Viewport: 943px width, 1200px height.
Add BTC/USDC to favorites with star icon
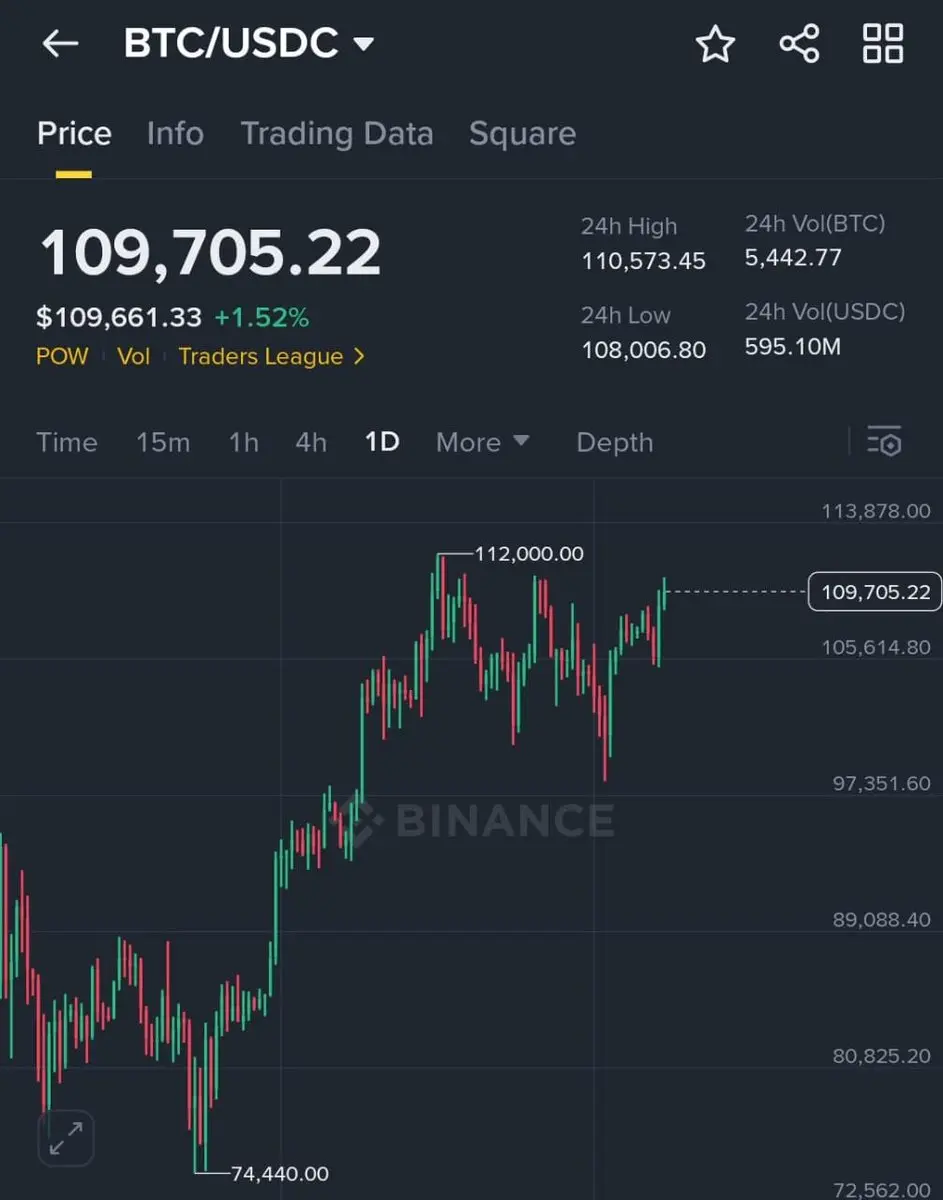[715, 44]
